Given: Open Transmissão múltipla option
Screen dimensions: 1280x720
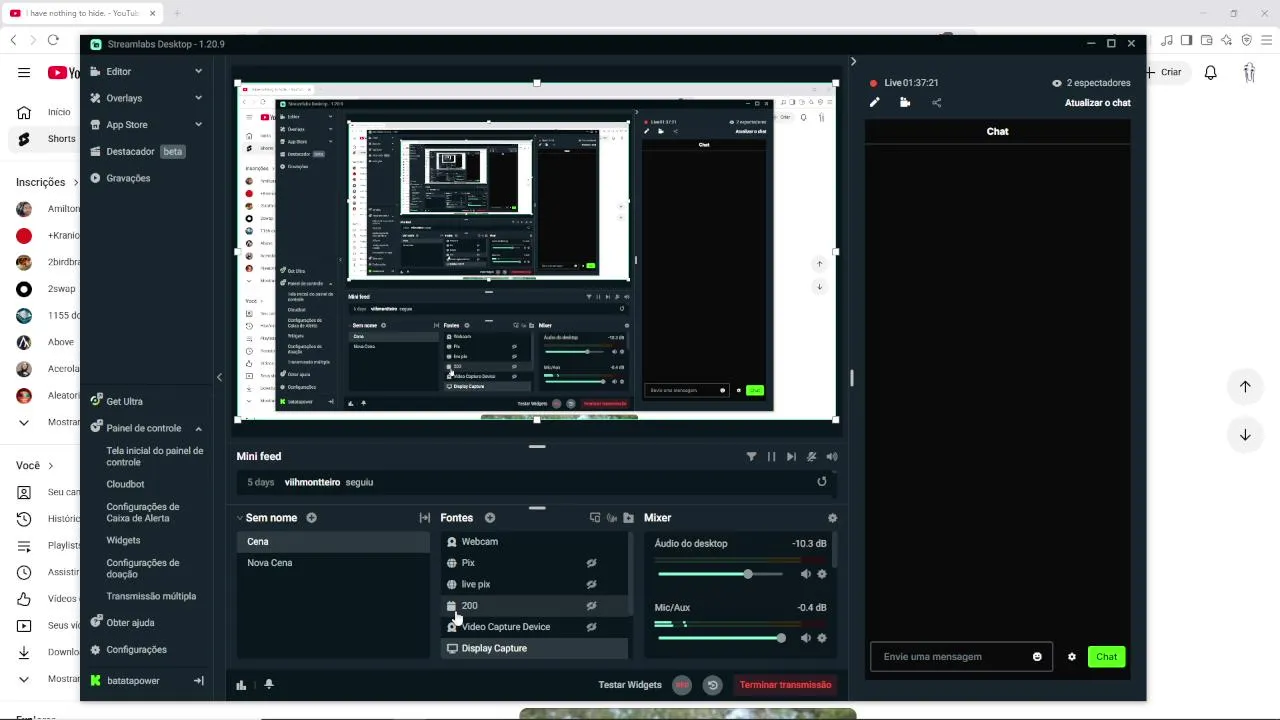Looking at the screenshot, I should (x=151, y=596).
